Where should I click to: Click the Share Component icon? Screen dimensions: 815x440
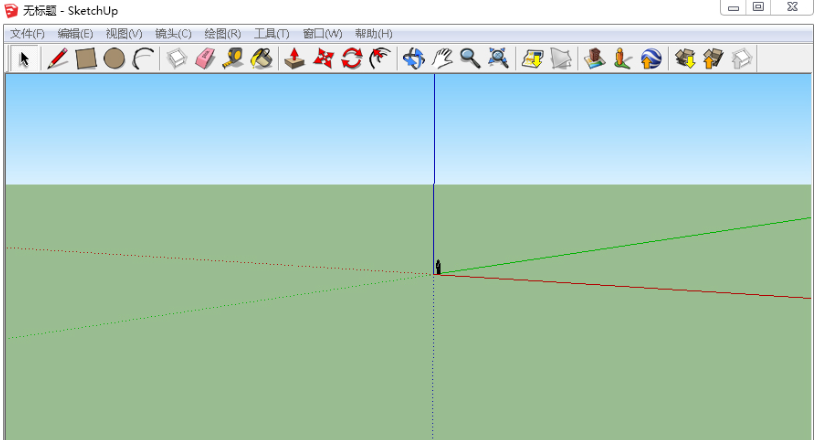coord(742,58)
